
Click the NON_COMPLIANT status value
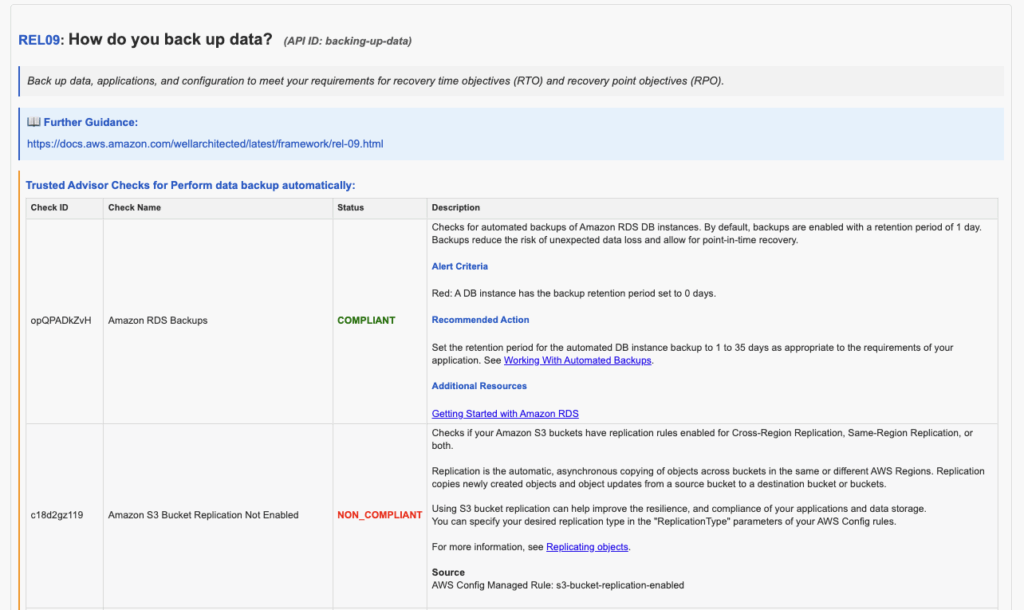click(379, 515)
